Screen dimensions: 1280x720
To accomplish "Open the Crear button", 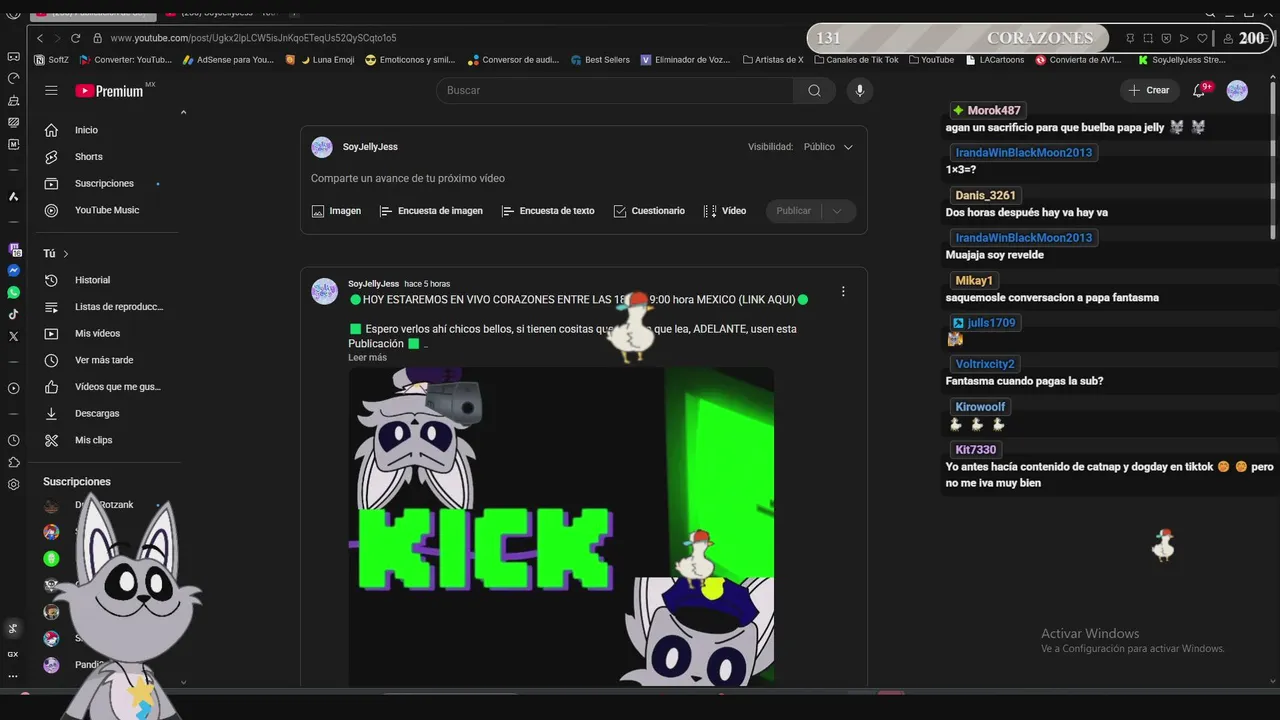I will pos(1149,90).
